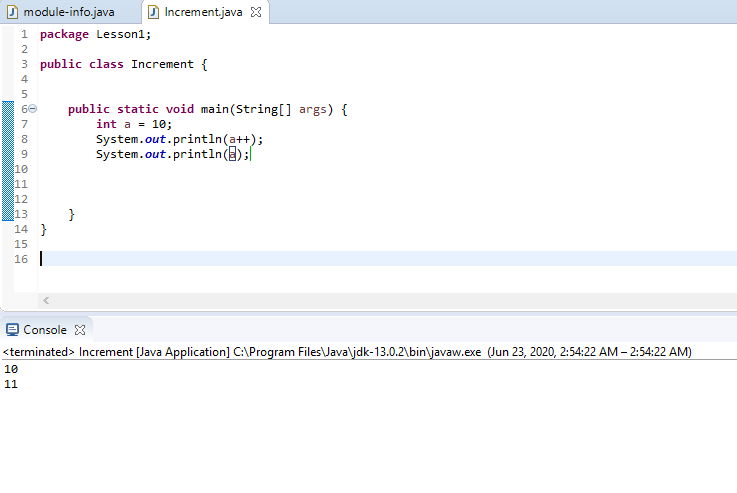Click the closing brace on line 14
This screenshot has width=737, height=493.
pyautogui.click(x=44, y=229)
